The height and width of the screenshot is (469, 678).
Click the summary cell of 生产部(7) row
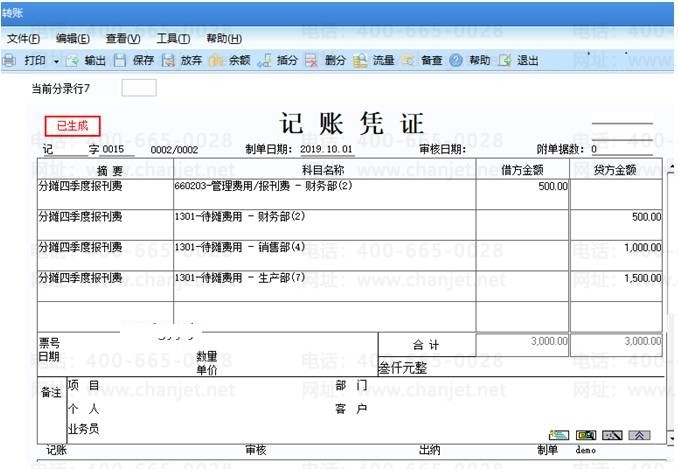click(x=105, y=286)
